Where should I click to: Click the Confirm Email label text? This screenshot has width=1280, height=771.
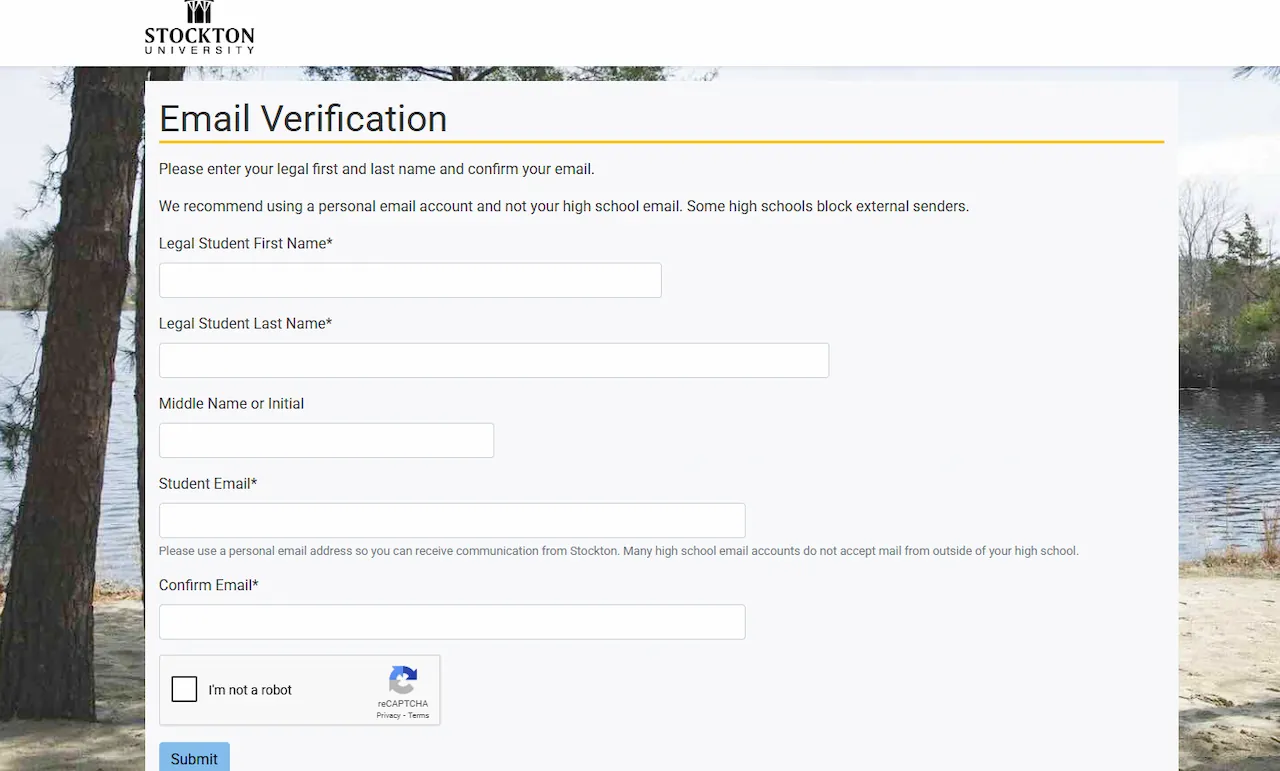click(x=208, y=585)
